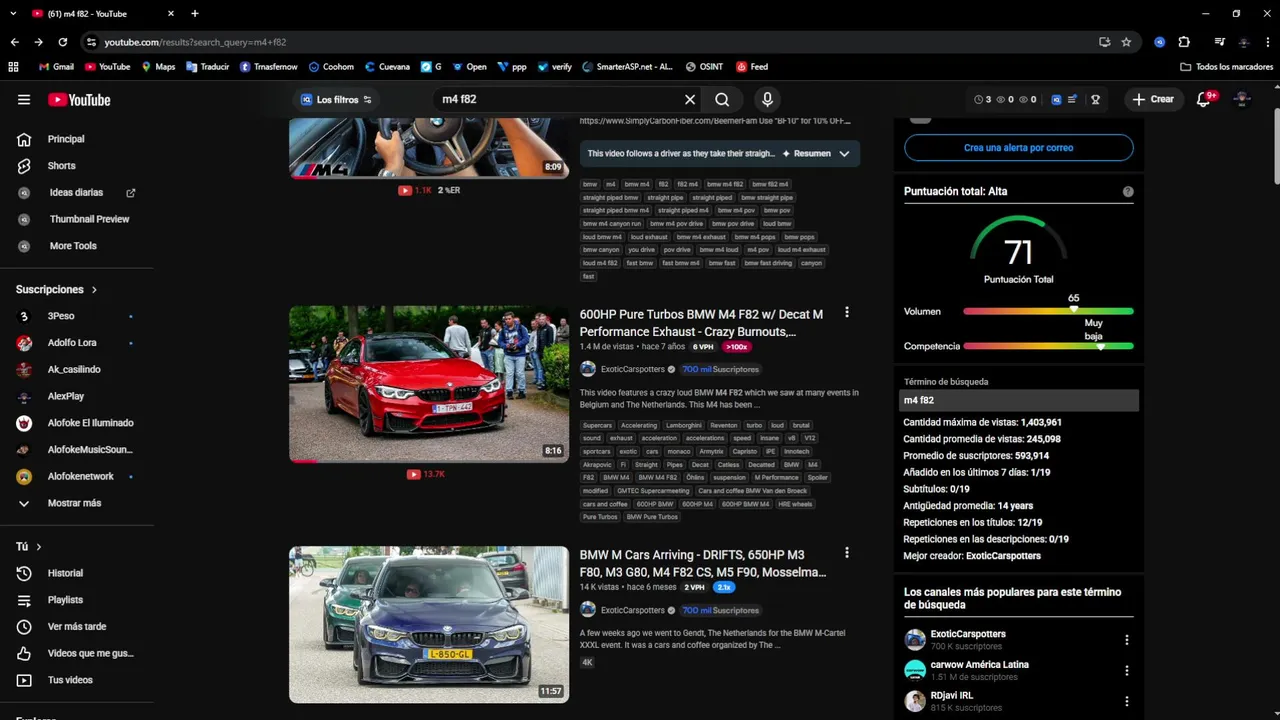
Task: Open Todos los marcadores bookmarks folder
Action: click(1226, 67)
